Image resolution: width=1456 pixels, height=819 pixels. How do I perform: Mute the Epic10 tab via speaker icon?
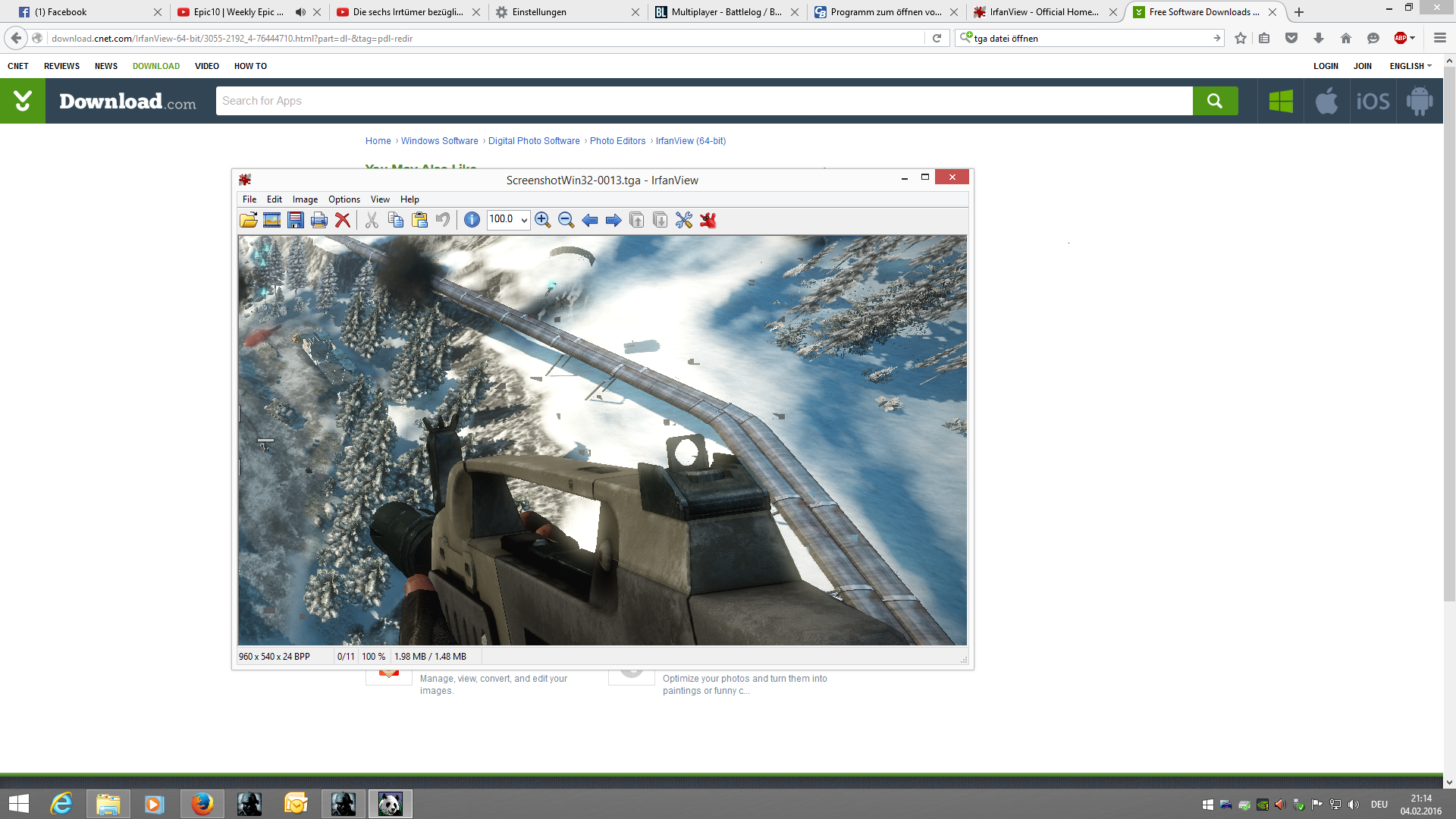pos(301,12)
